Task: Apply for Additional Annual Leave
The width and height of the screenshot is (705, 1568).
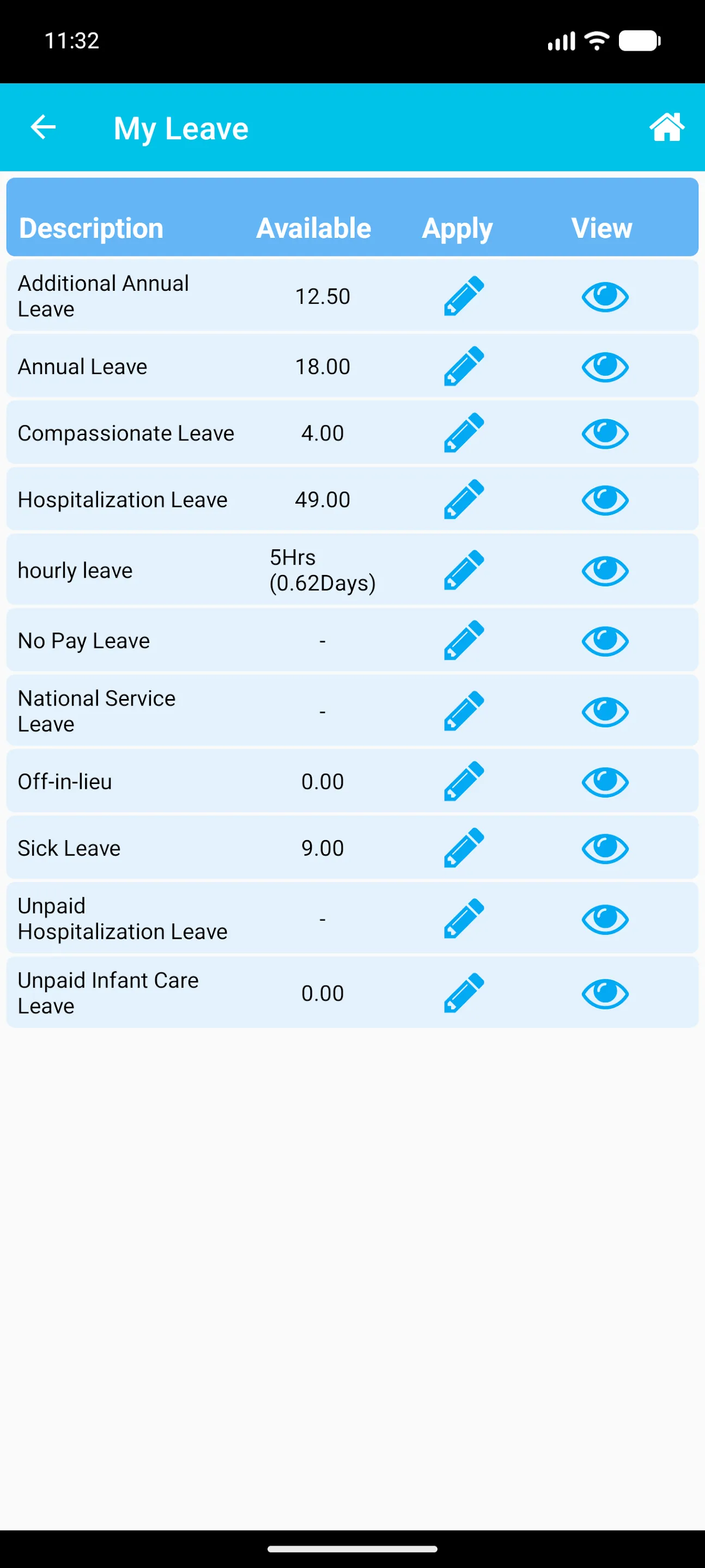Action: 464,296
